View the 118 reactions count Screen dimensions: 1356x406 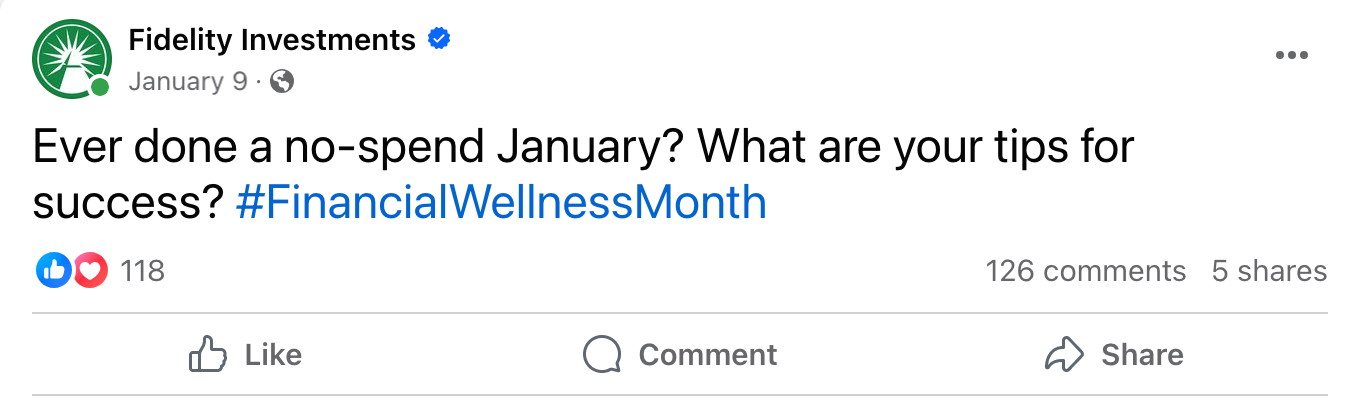pos(142,271)
